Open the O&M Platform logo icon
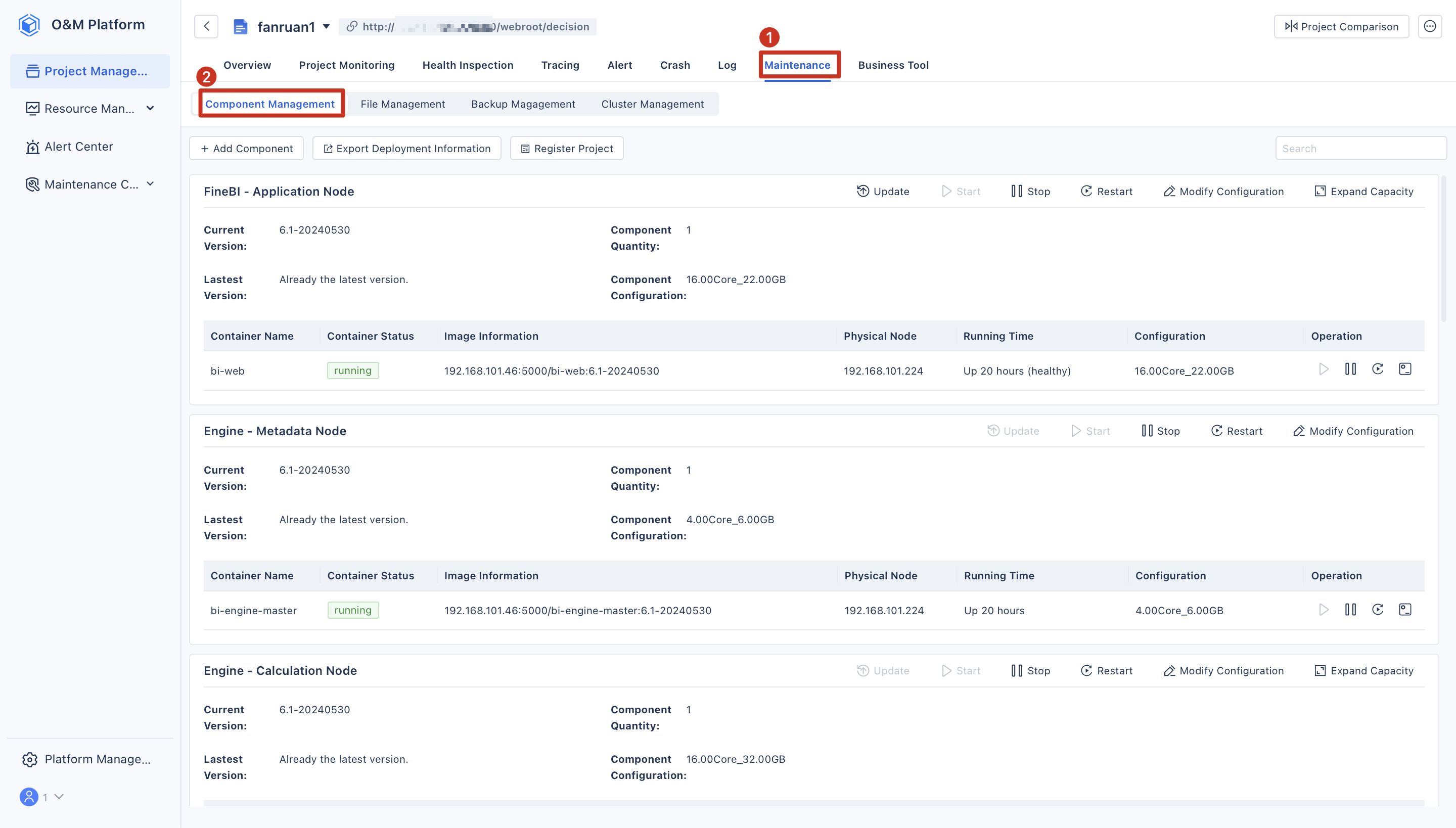Image resolution: width=1456 pixels, height=828 pixels. [28, 24]
